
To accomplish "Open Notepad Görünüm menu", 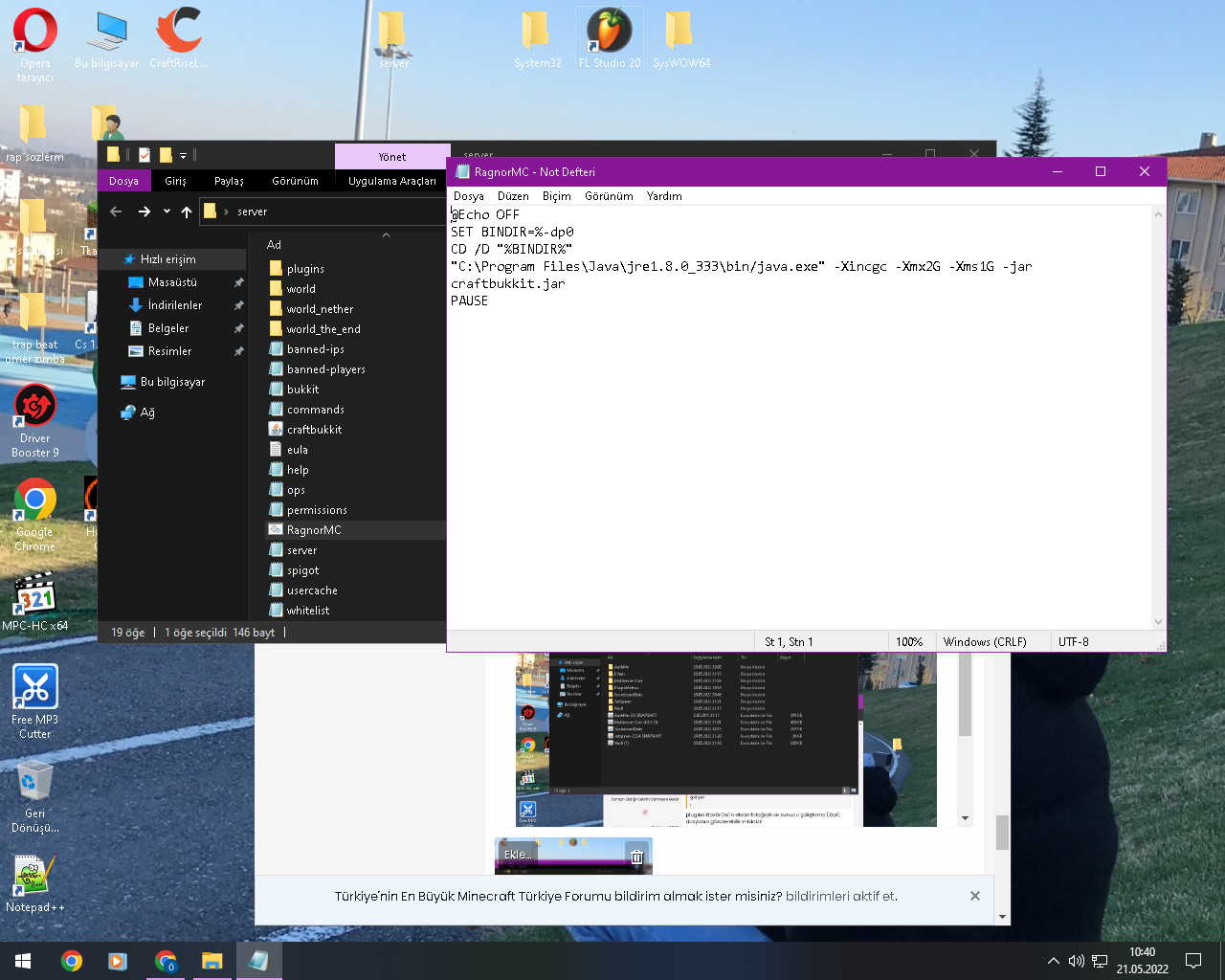I will pos(609,196).
